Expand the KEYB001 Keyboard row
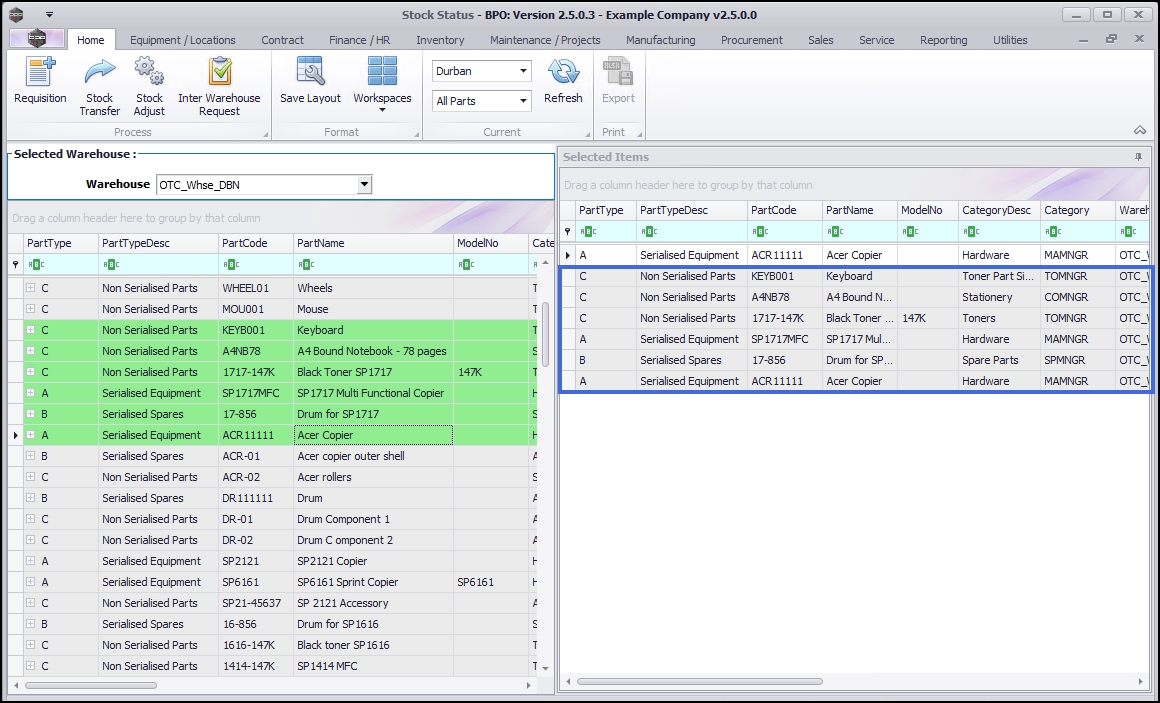Viewport: 1160px width, 703px height. point(31,330)
